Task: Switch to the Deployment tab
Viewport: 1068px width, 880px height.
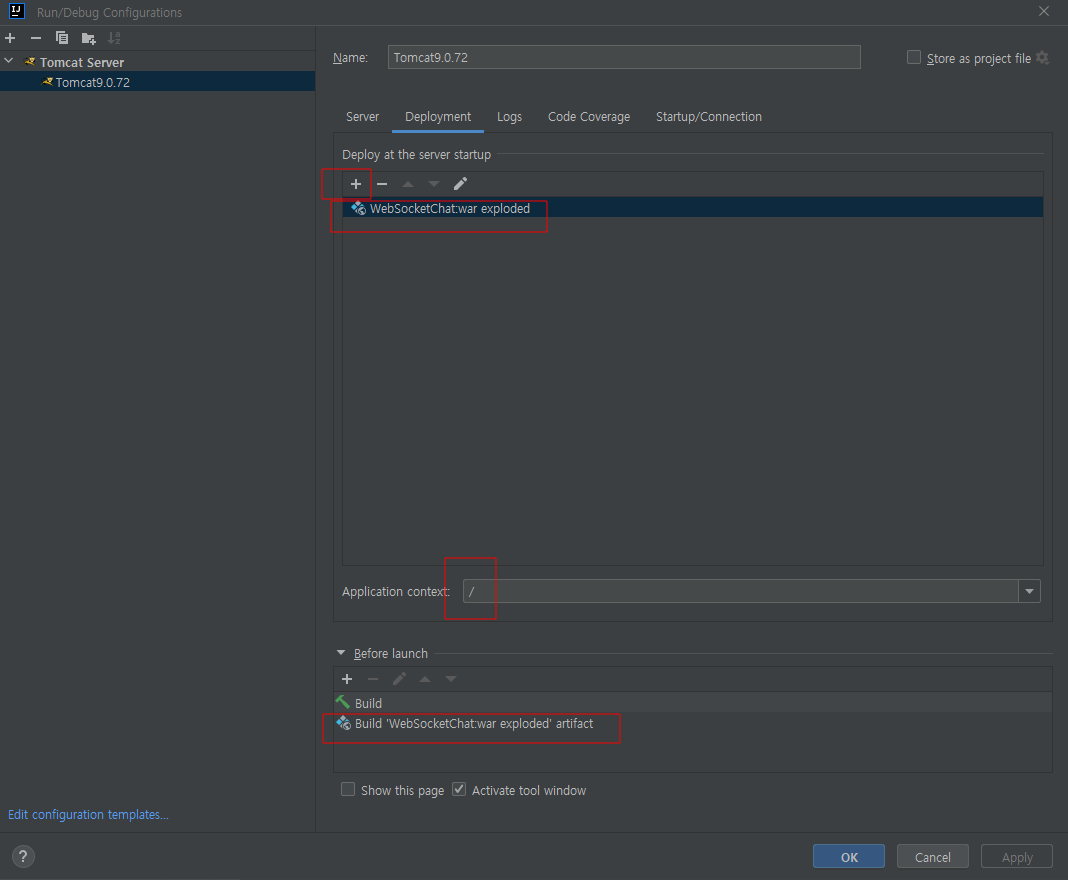Action: tap(438, 116)
